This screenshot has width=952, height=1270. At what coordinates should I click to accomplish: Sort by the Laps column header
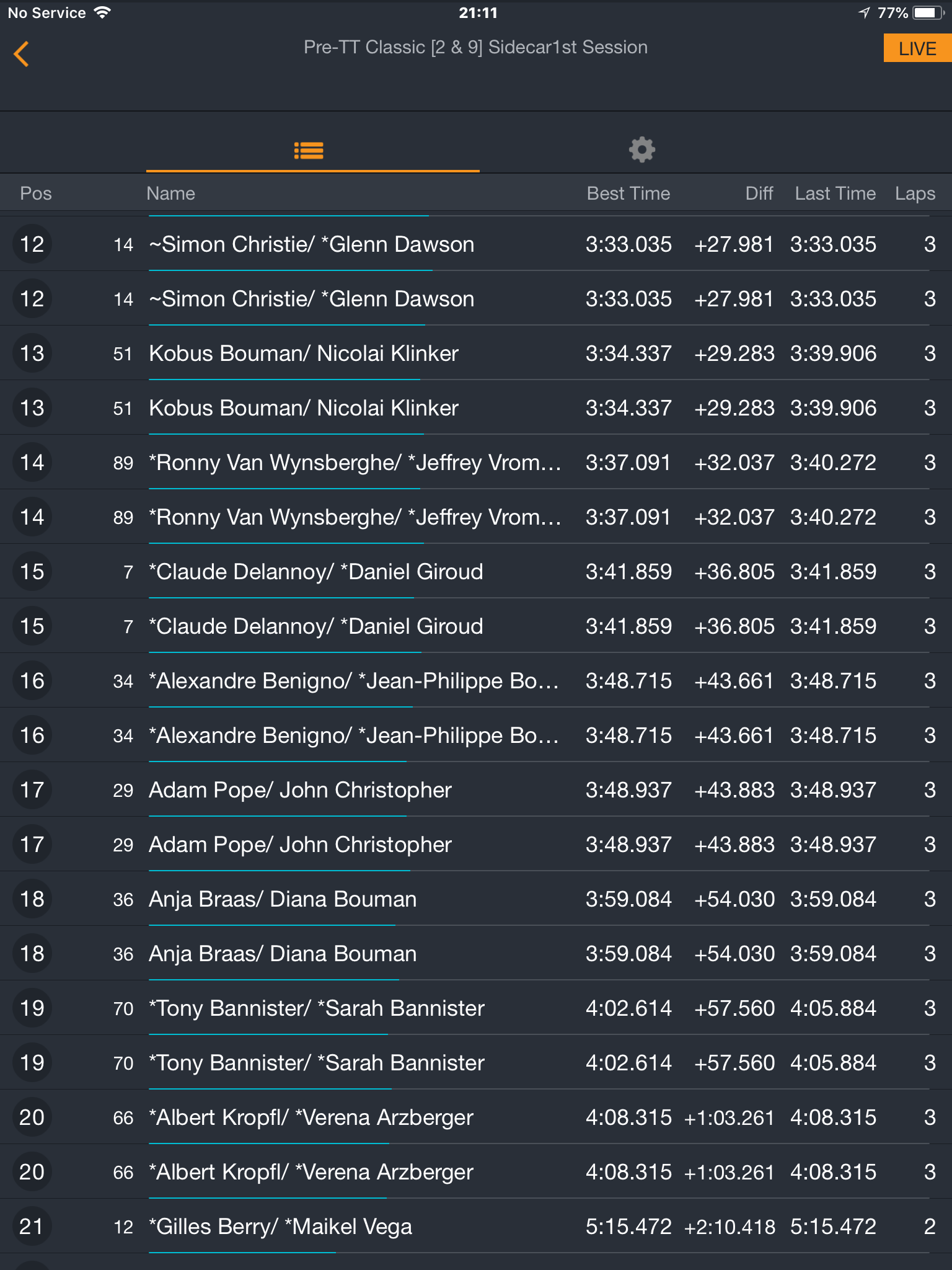click(x=915, y=193)
